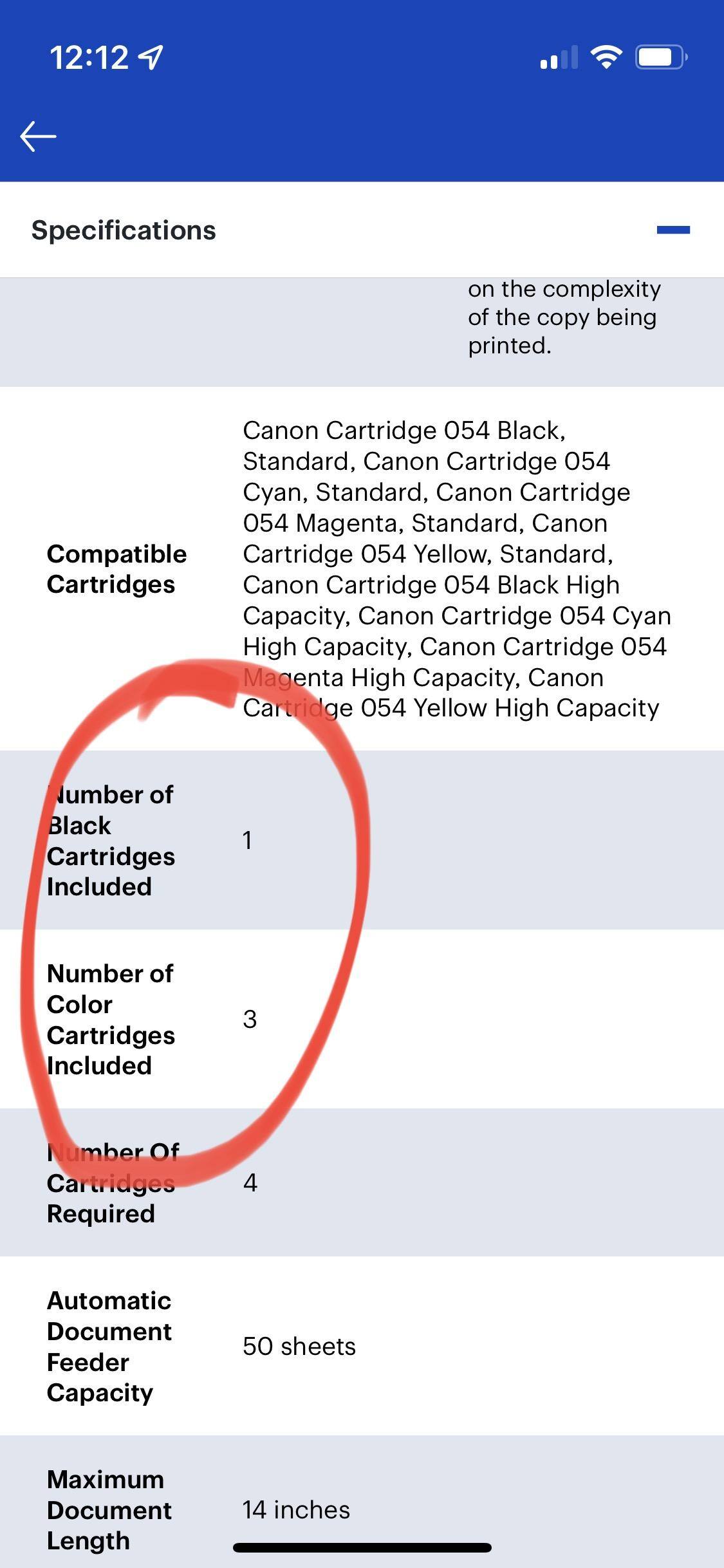Tap the clock showing 12:12
This screenshot has width=724, height=1568.
[90, 57]
